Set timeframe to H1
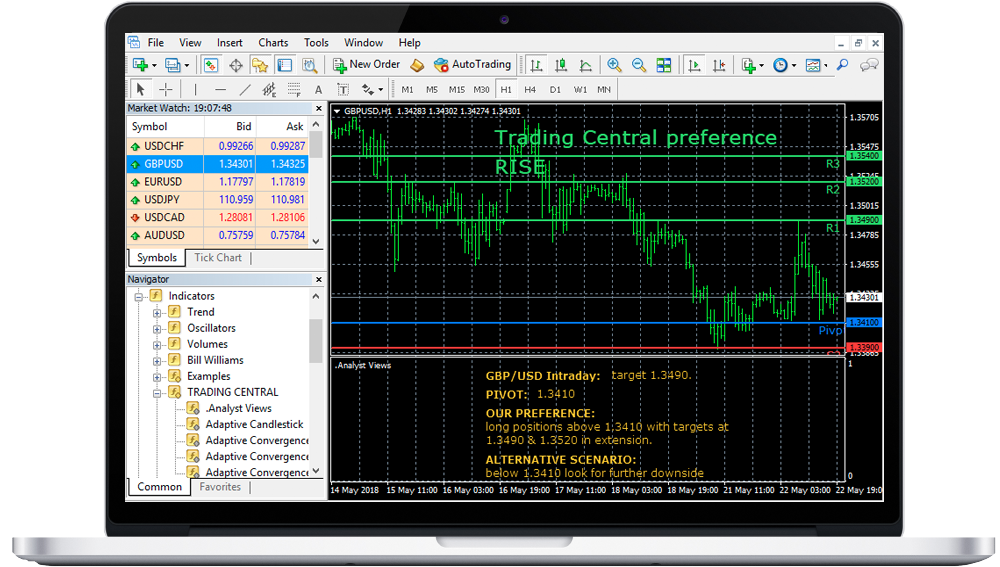The width and height of the screenshot is (1000, 567). (506, 90)
